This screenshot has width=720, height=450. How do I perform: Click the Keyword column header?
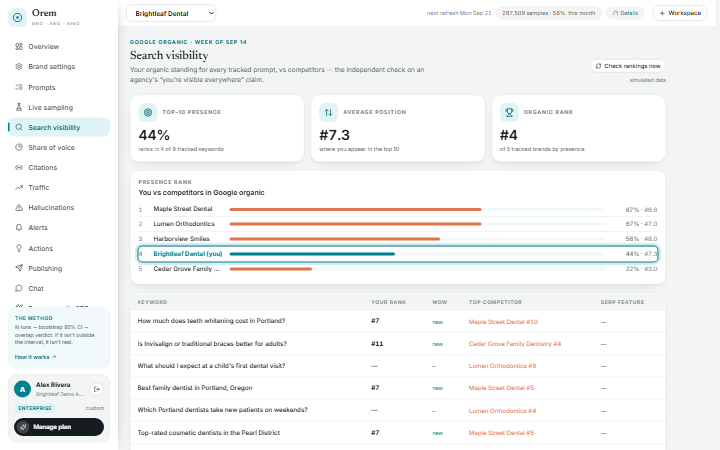click(x=152, y=302)
